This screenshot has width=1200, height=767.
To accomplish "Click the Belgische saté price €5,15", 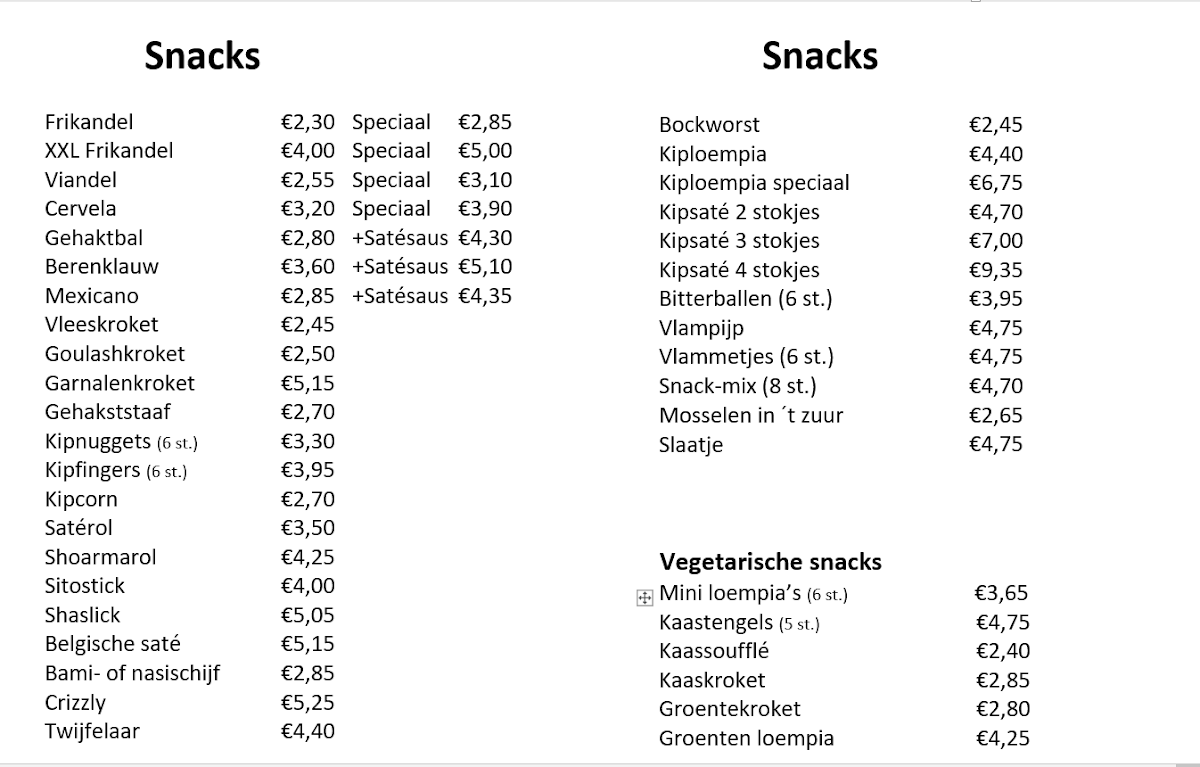I will 308,644.
